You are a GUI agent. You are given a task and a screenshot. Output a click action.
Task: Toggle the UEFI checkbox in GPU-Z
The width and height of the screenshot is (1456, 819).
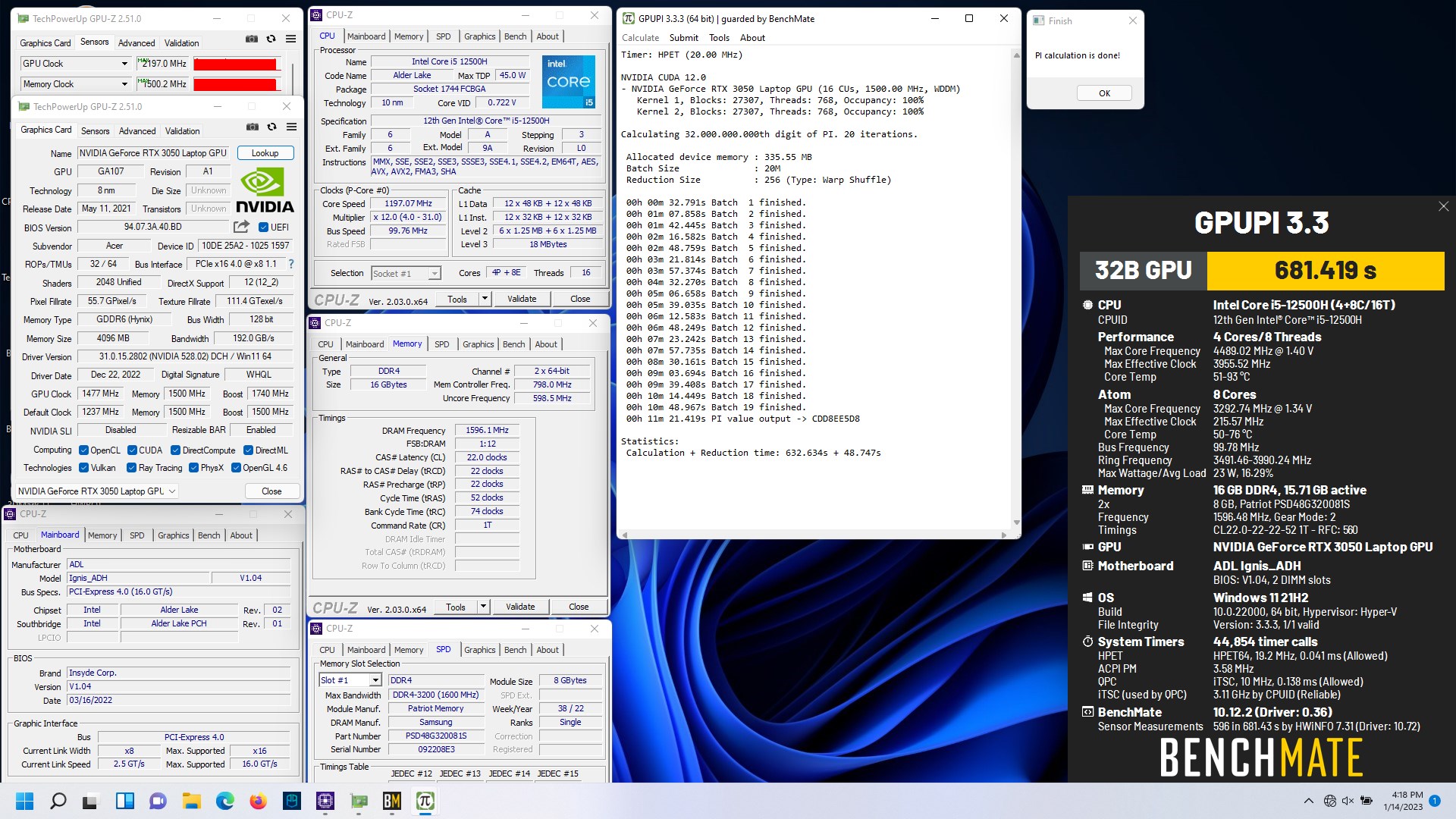click(x=263, y=227)
